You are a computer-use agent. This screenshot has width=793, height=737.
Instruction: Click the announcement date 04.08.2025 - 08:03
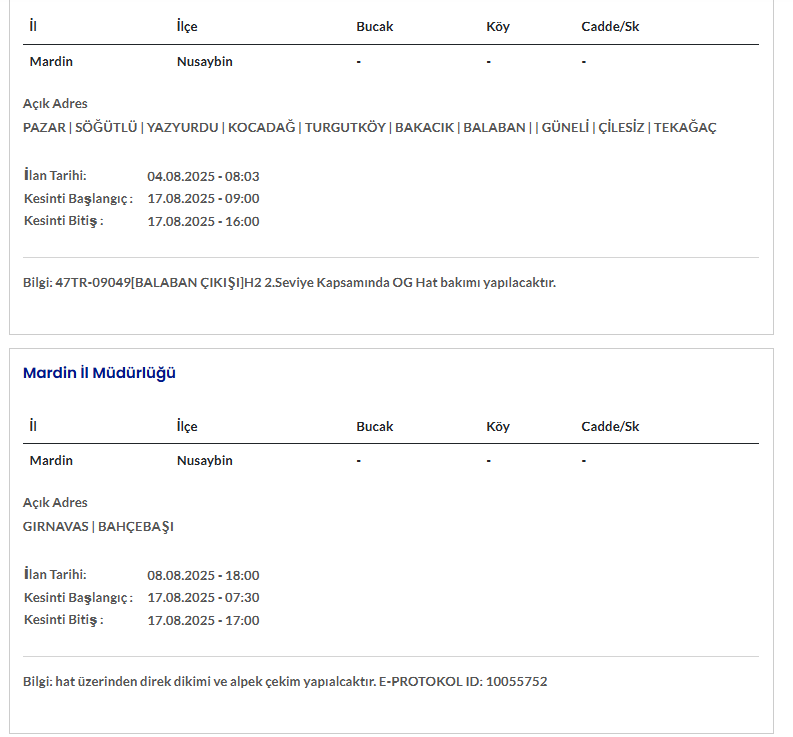pos(203,176)
